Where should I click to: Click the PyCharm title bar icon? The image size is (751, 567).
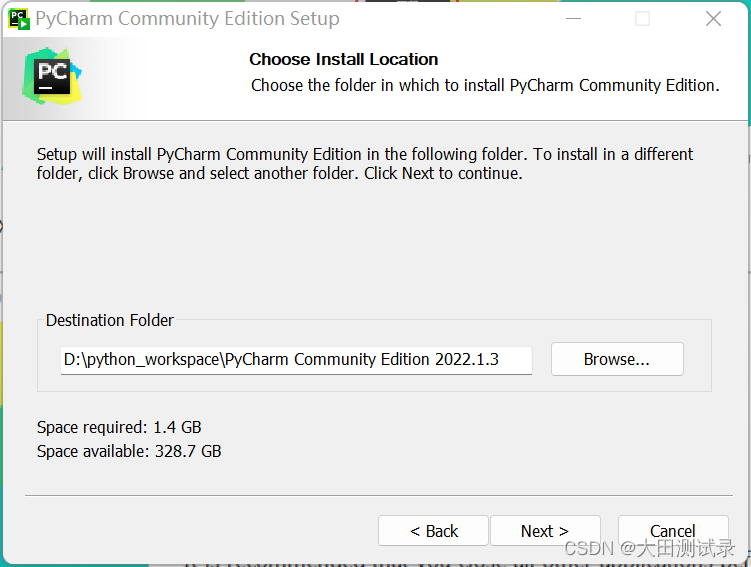click(19, 19)
